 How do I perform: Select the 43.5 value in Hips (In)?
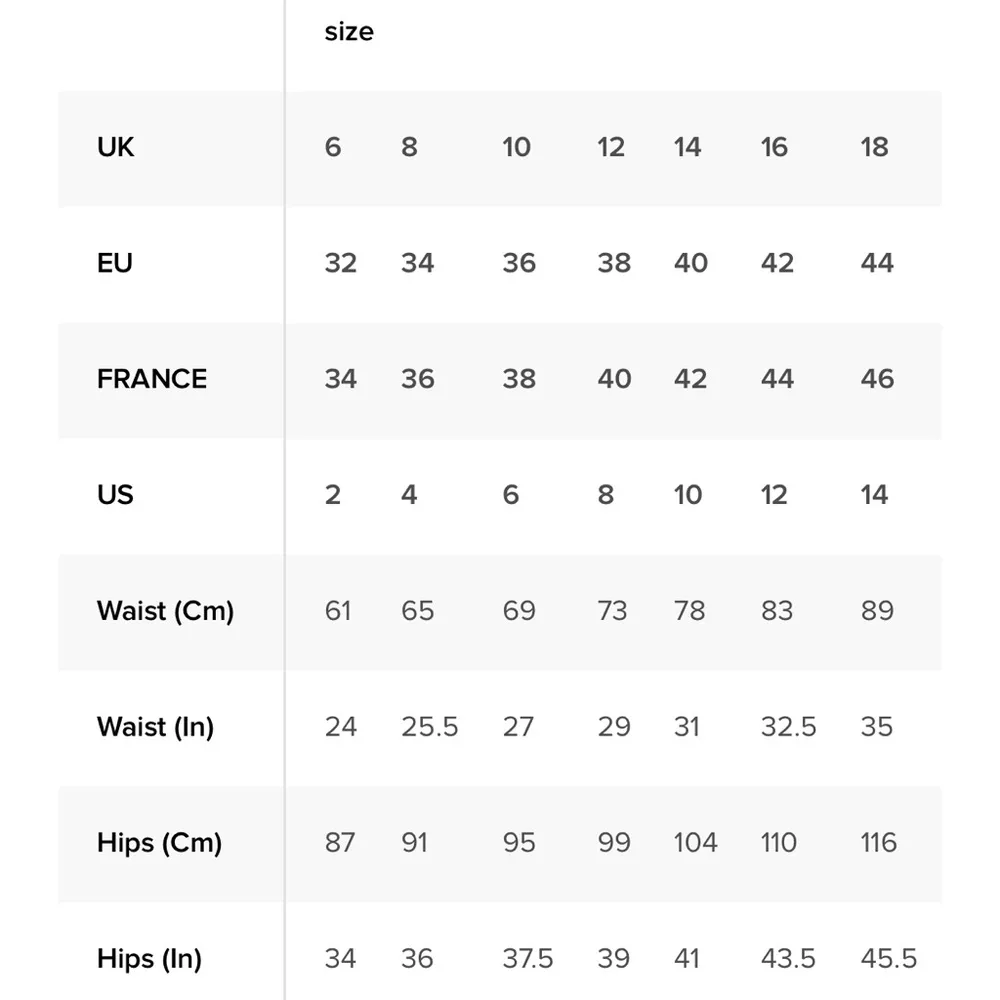point(788,959)
